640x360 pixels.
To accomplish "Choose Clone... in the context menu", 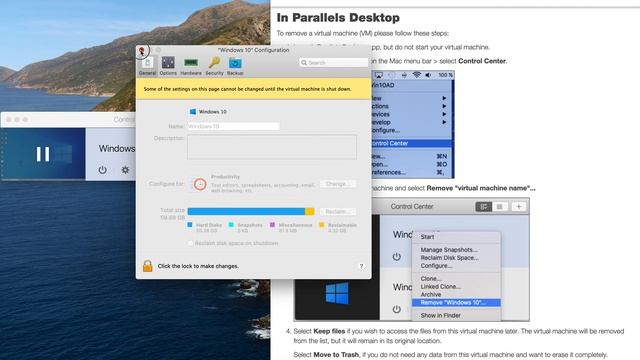I will point(431,279).
